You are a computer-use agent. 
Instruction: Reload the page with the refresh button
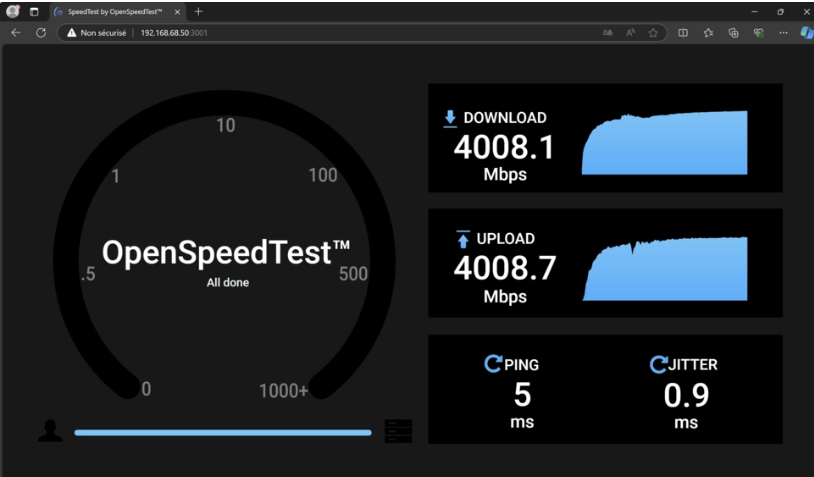(x=41, y=32)
